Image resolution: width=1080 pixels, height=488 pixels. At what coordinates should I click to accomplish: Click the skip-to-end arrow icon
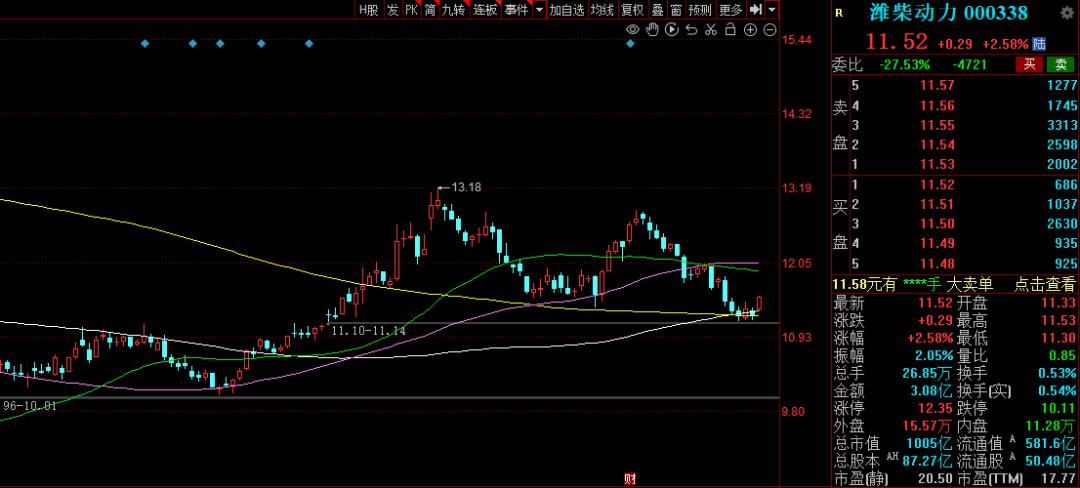(x=755, y=10)
